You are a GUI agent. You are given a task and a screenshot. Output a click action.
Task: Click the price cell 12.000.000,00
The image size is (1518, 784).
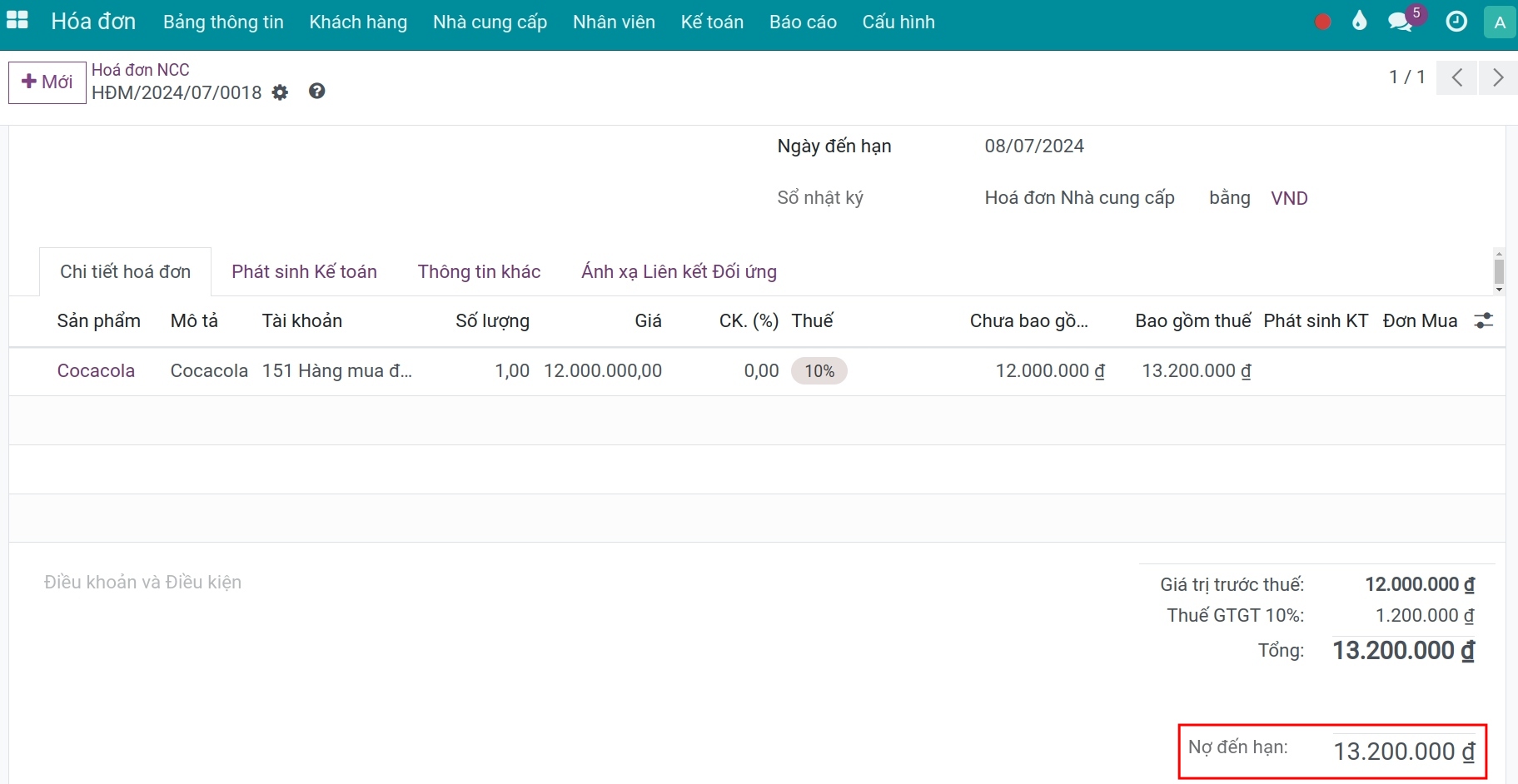[x=603, y=370]
